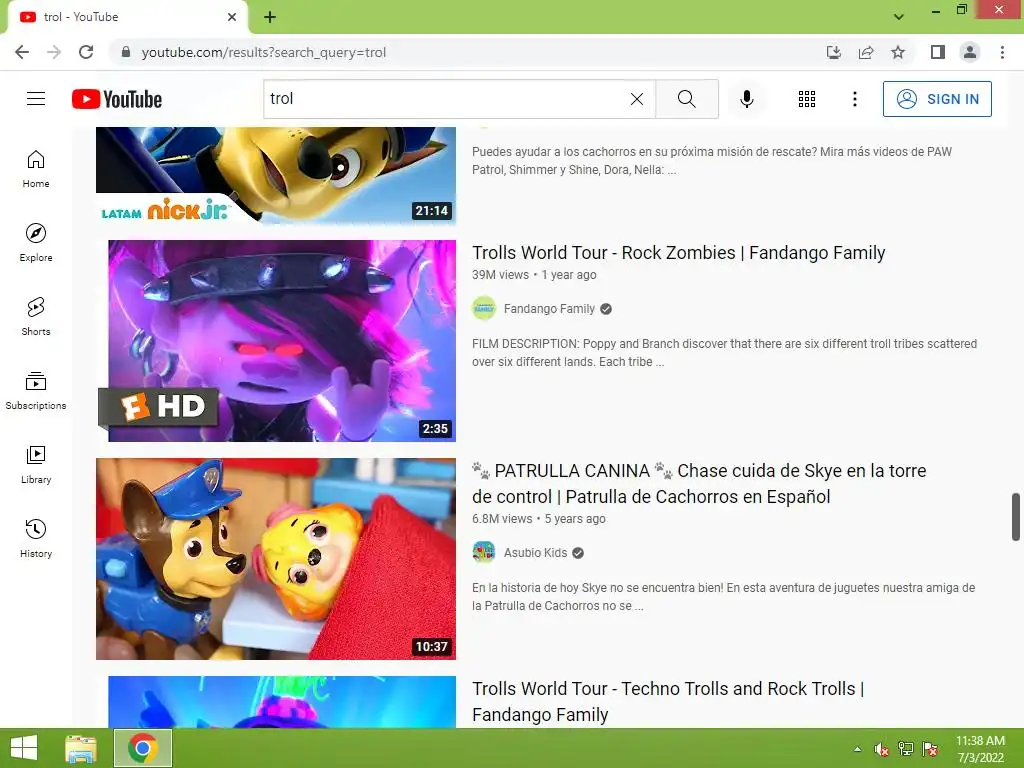
Task: Click the Asubio Kids channel avatar
Action: pos(484,552)
